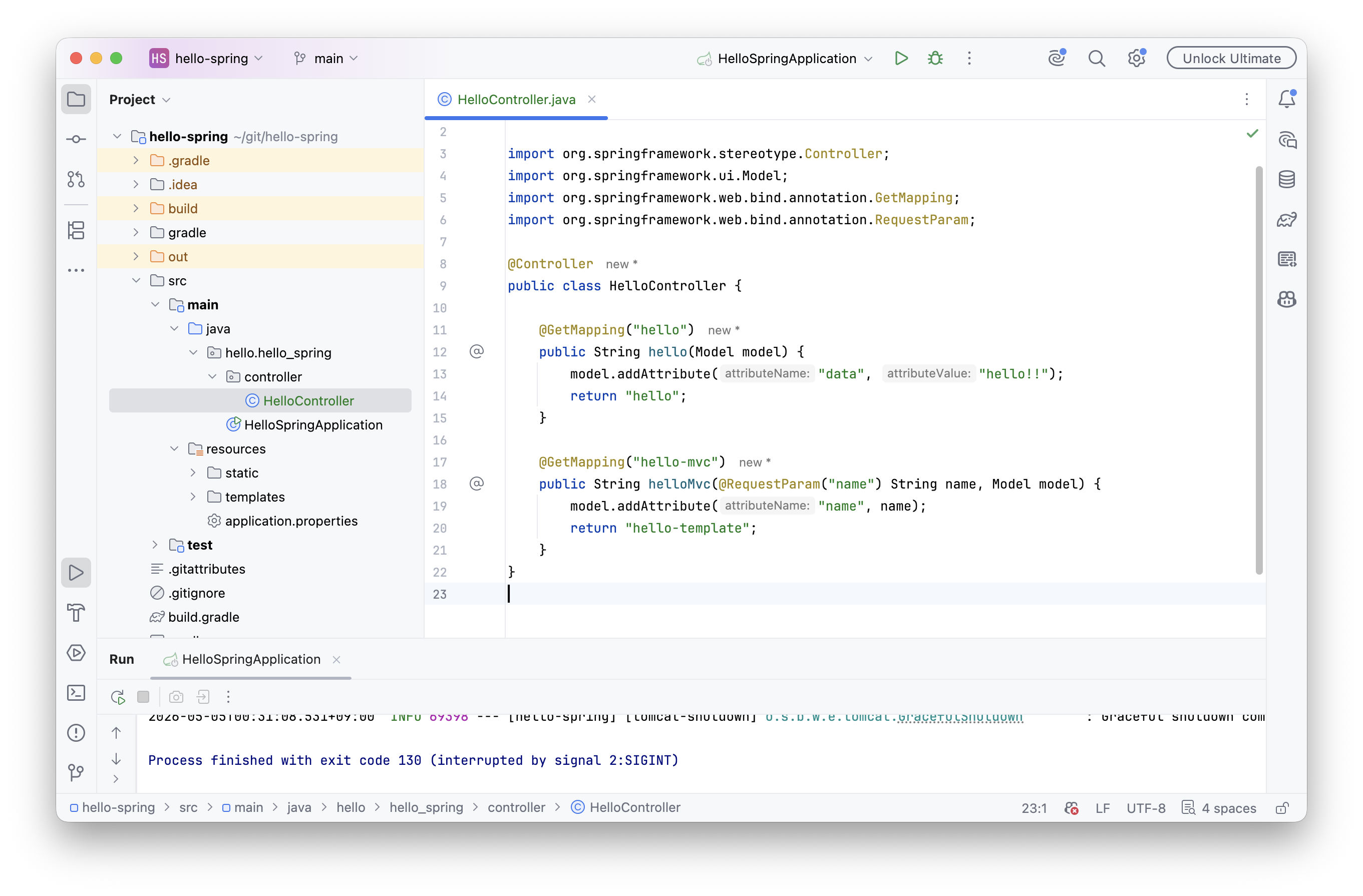This screenshot has height=896, width=1363.
Task: Click the gutter mapping icon on line 18
Action: pyautogui.click(x=477, y=484)
